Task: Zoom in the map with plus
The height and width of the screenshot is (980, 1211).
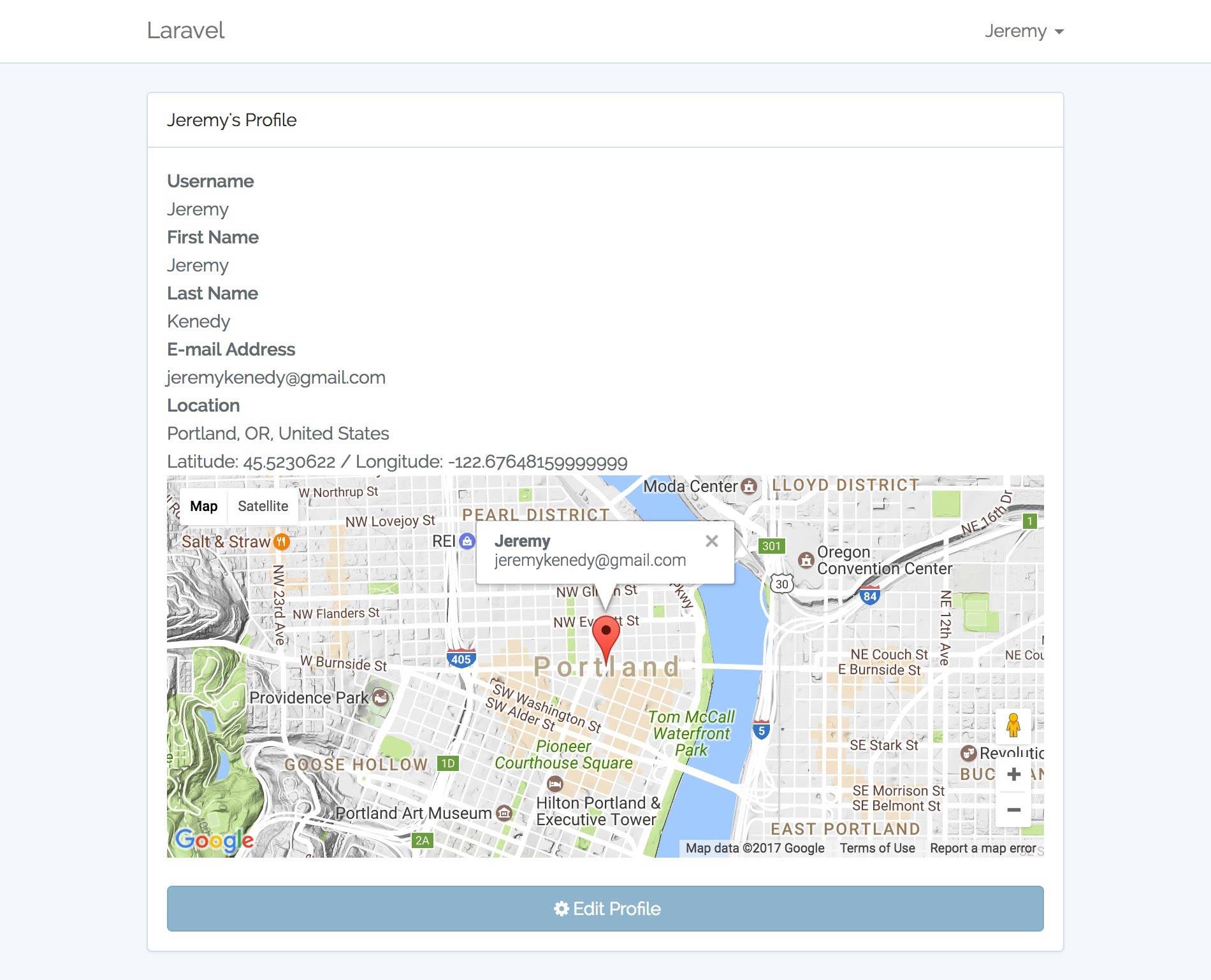Action: pos(1013,774)
